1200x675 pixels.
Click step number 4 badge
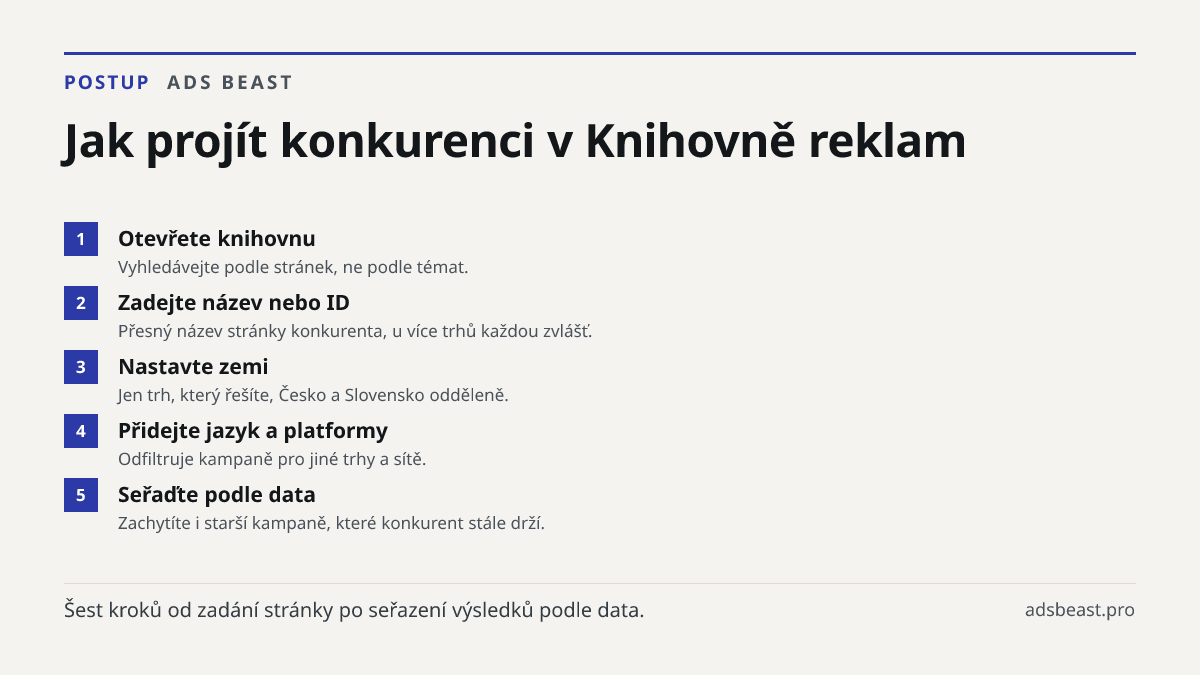pos(81,431)
